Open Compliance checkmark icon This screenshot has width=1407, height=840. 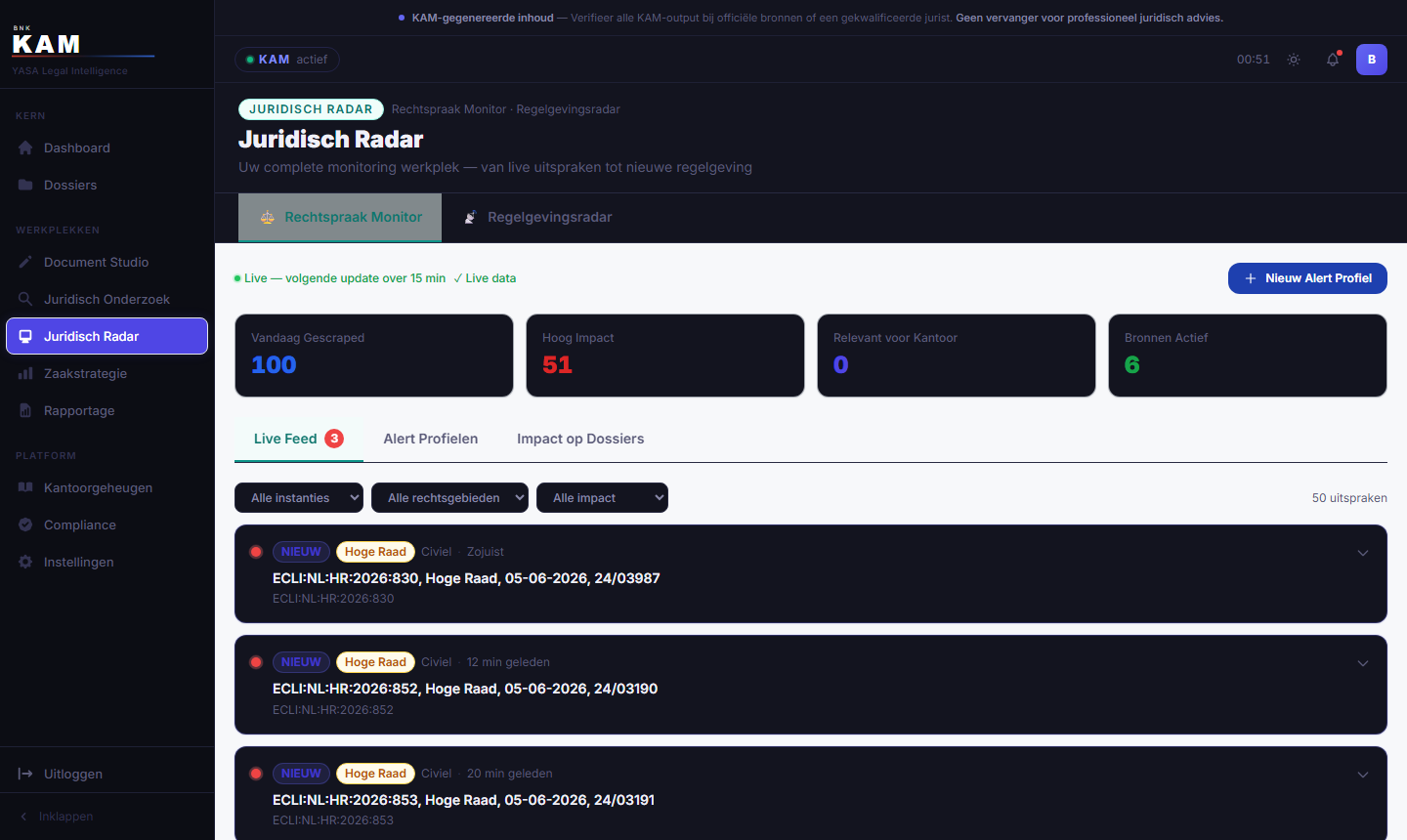25,525
